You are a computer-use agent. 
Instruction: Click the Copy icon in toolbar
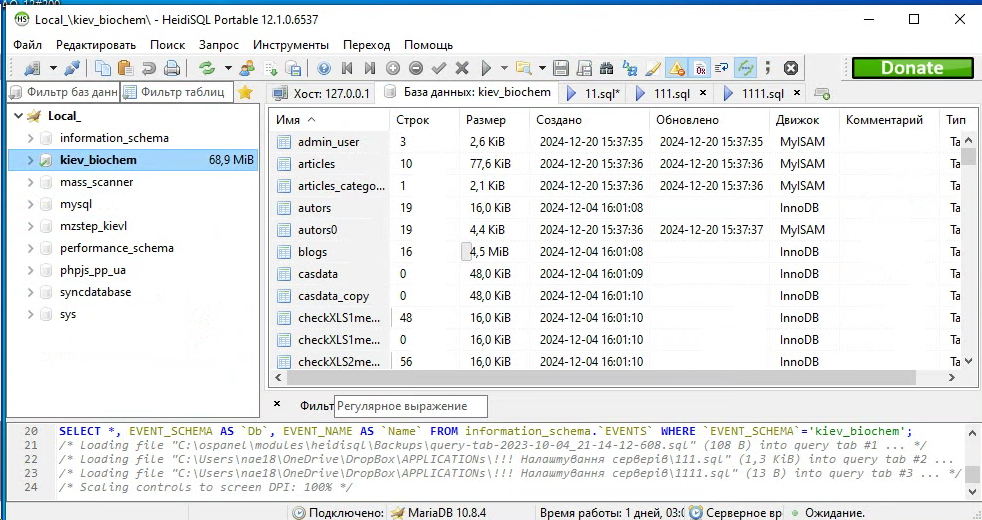tap(103, 68)
